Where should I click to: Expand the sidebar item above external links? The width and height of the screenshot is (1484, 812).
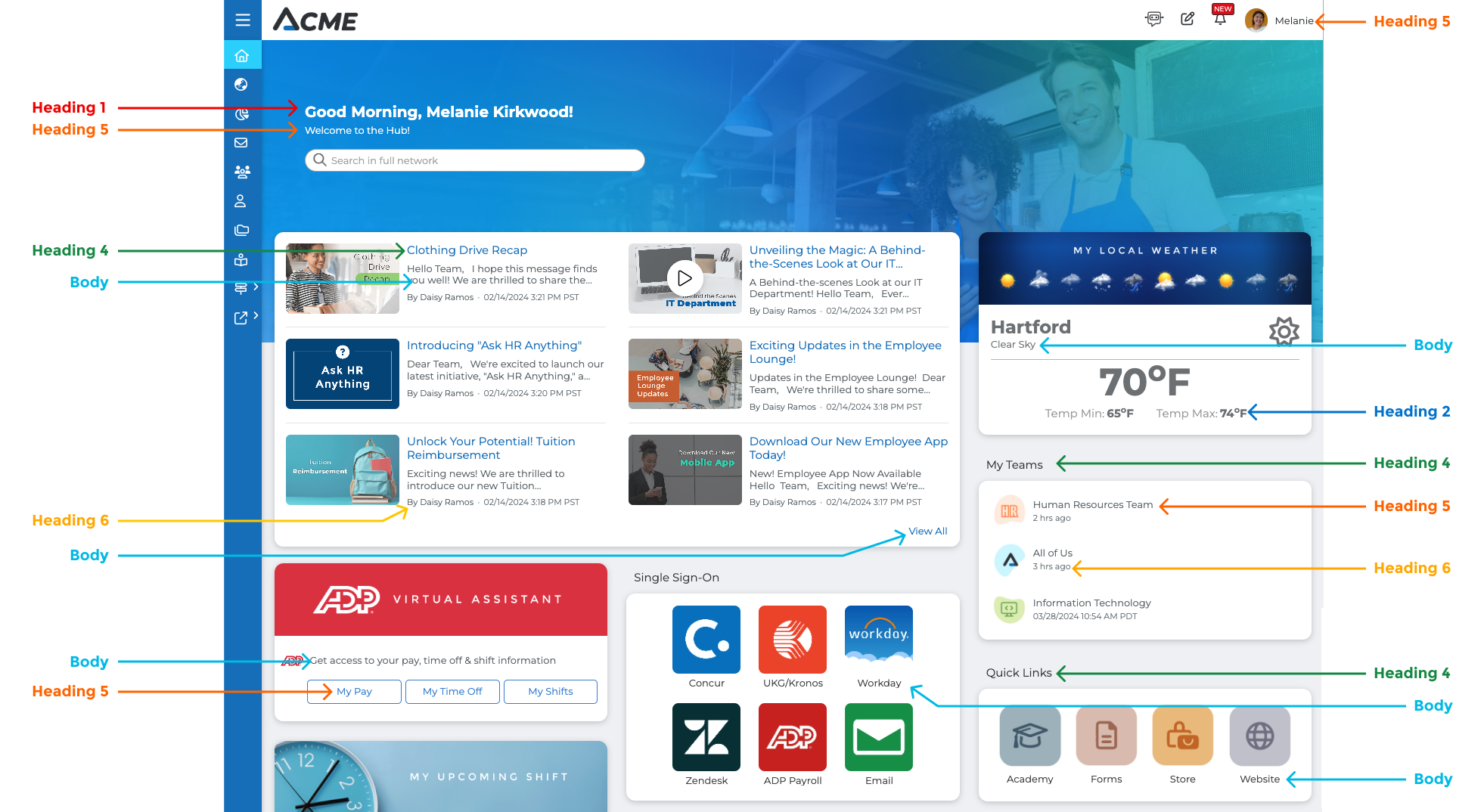pyautogui.click(x=256, y=287)
